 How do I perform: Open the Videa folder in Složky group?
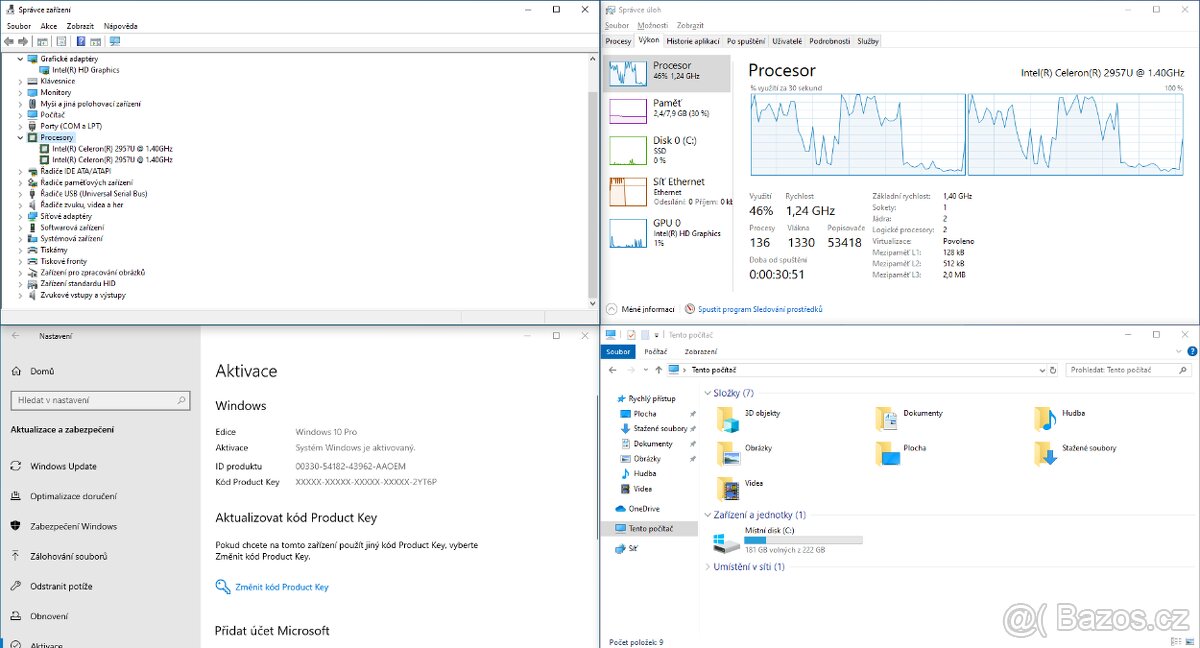[740, 488]
